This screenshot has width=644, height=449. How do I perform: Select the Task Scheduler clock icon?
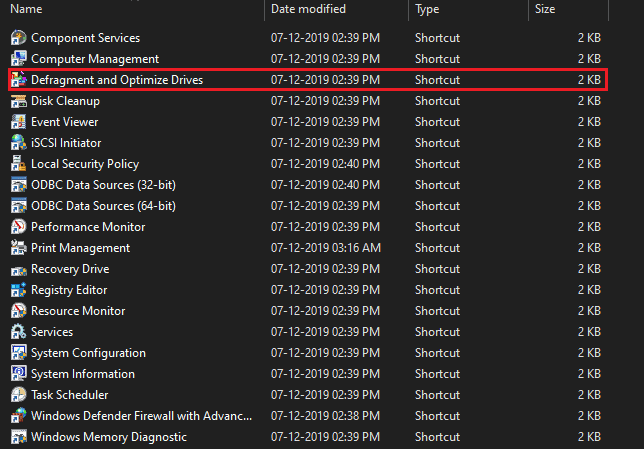click(x=18, y=395)
